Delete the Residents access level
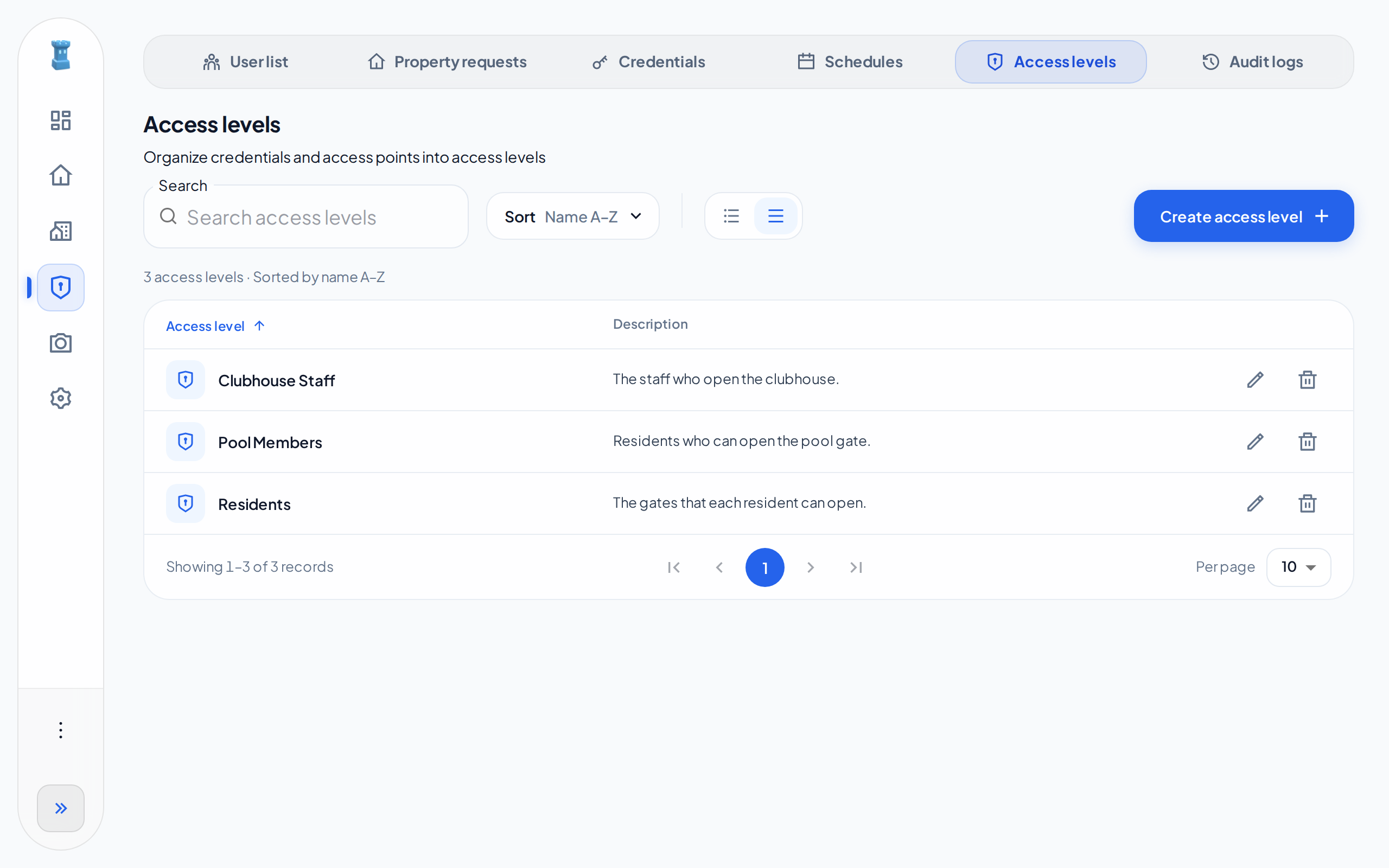The height and width of the screenshot is (868, 1389). (x=1307, y=503)
